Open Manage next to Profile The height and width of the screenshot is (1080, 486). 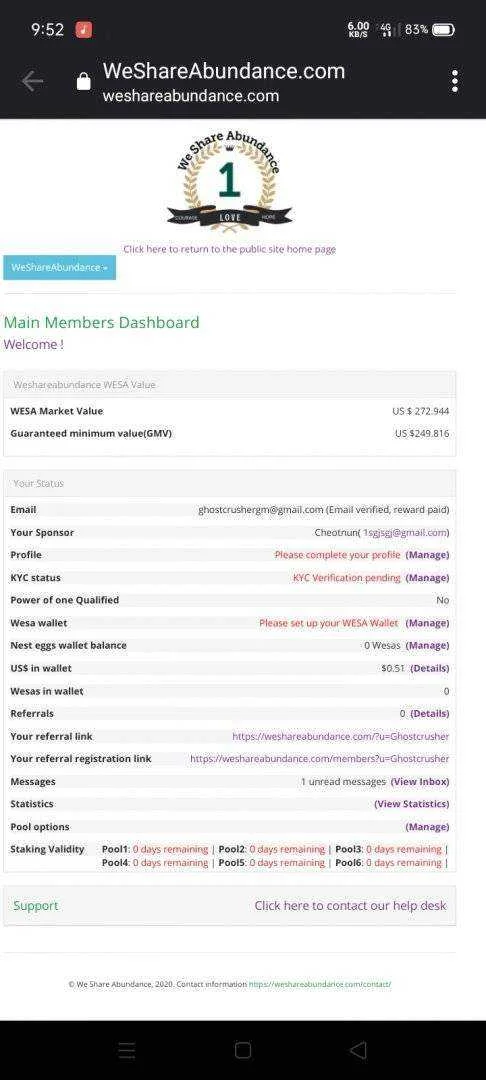click(x=427, y=555)
